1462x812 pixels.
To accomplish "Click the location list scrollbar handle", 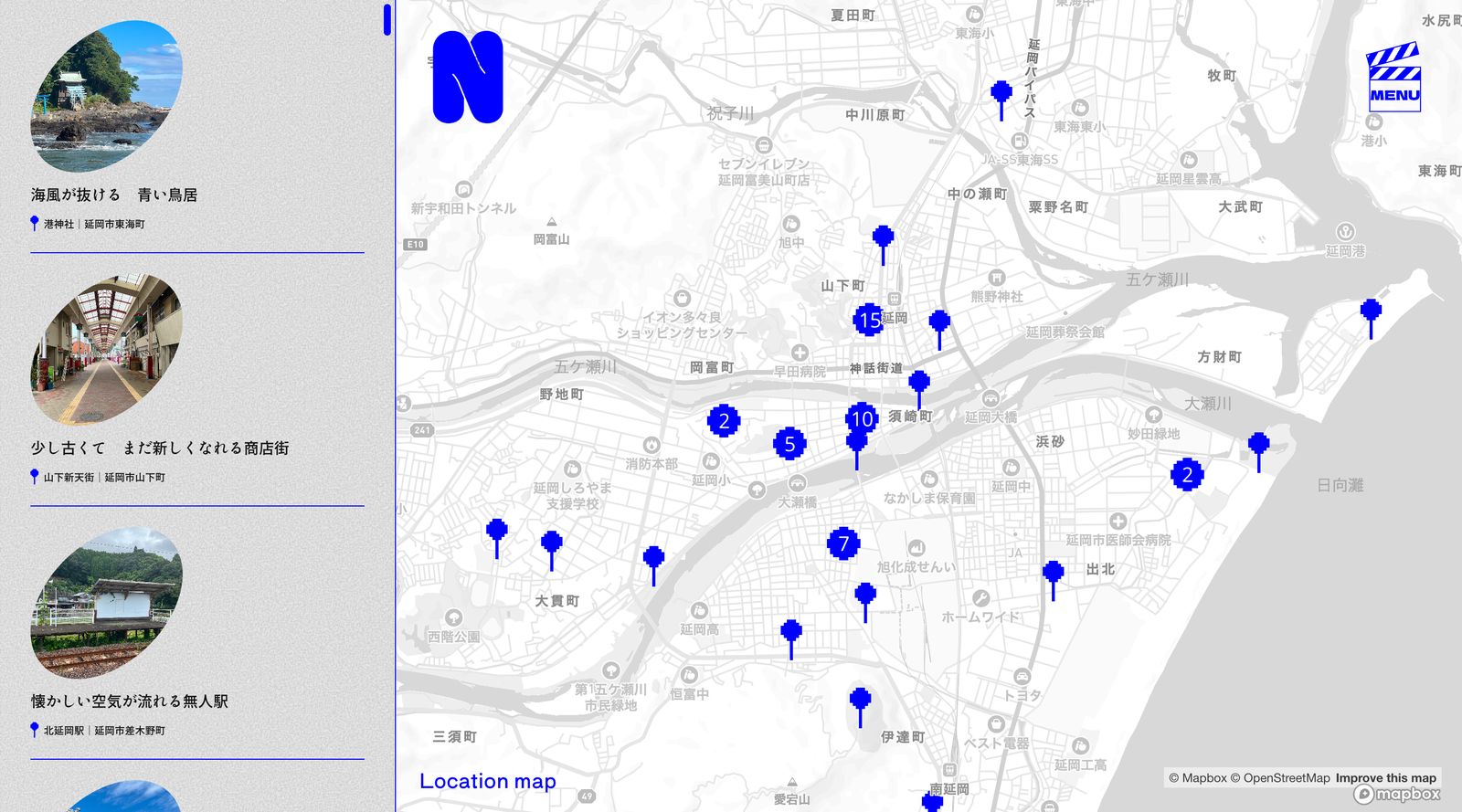I will click(x=387, y=19).
